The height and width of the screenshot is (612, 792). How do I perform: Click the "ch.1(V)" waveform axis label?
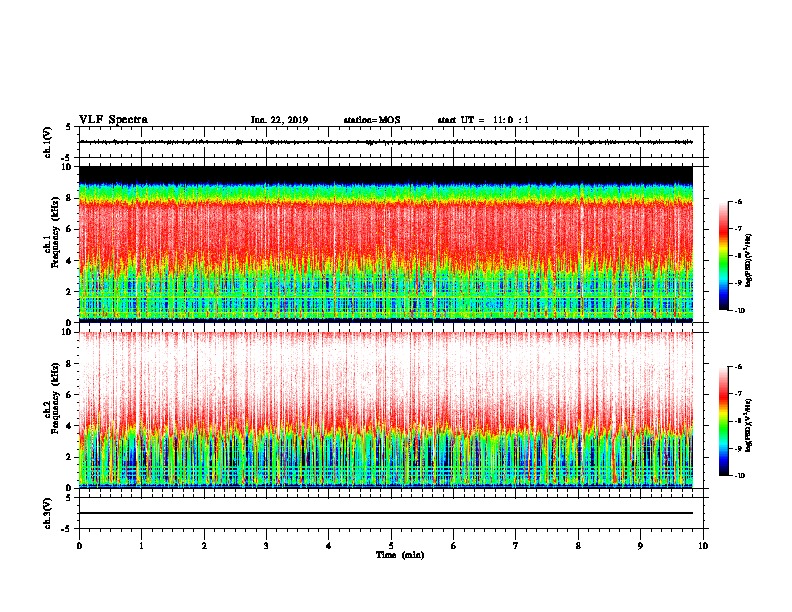[48, 142]
